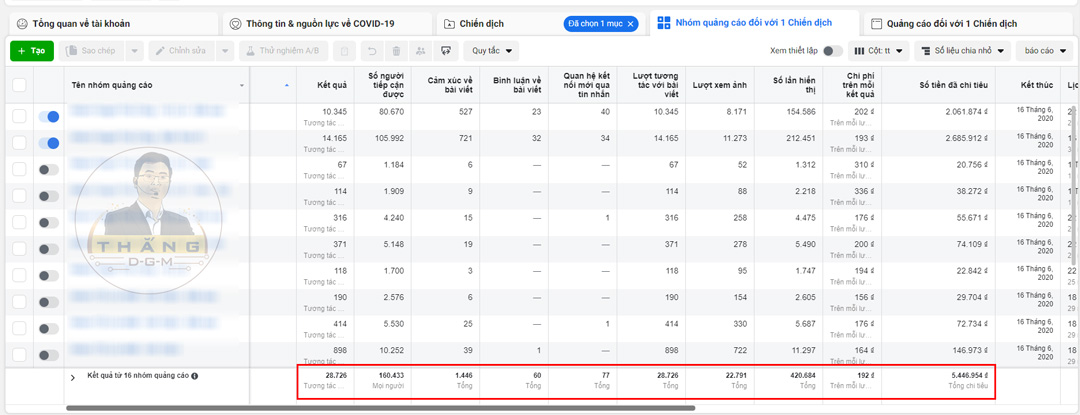Viewport: 1080px width, 415px height.
Task: Select Nhóm quảng cáo đối với 1 Chiến dịch tab
Action: coord(752,23)
